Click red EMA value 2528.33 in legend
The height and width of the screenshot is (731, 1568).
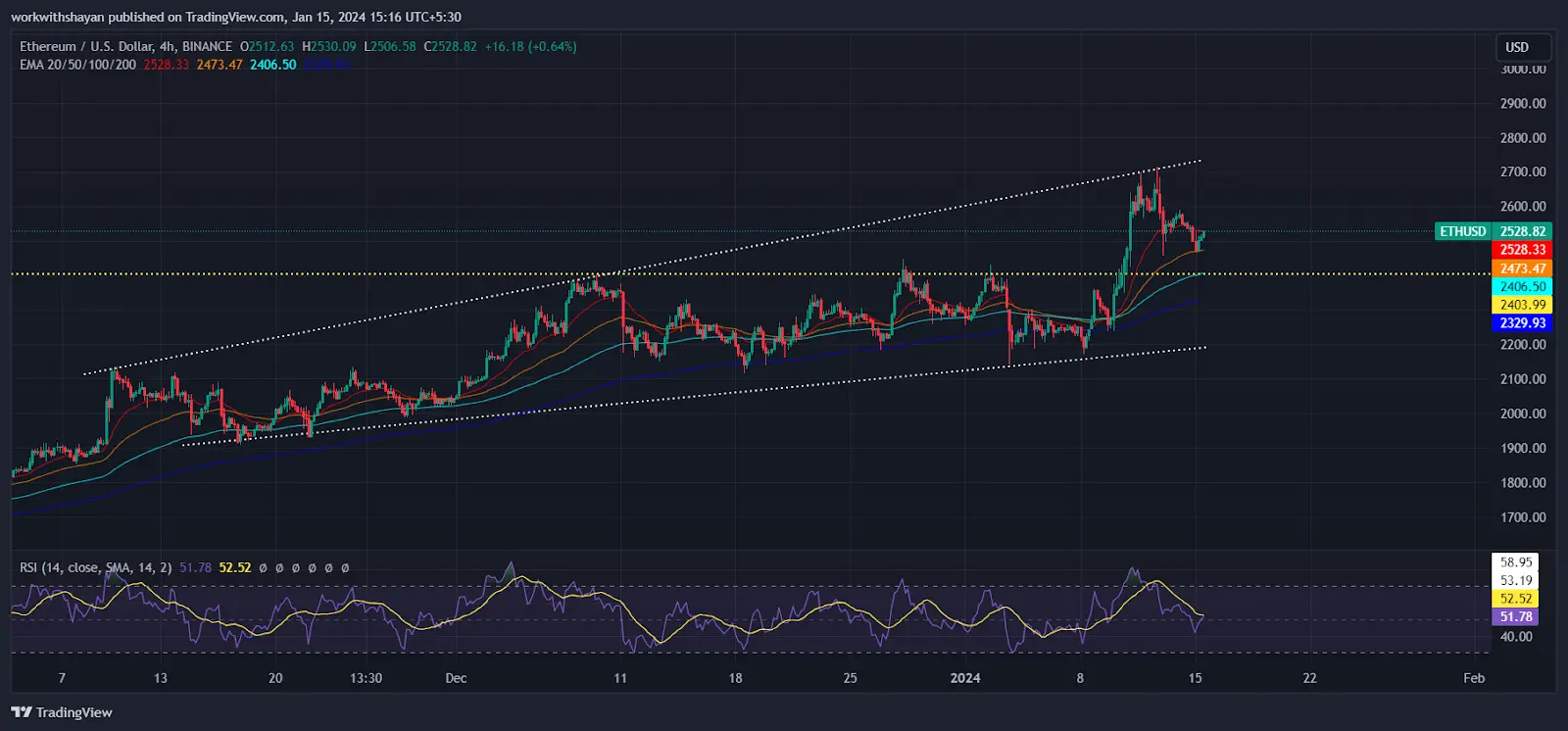point(167,65)
